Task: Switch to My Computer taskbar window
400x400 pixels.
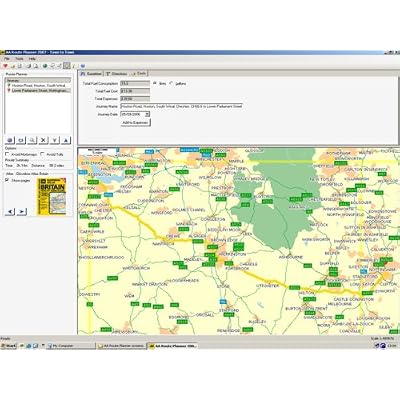Action: pyautogui.click(x=71, y=346)
